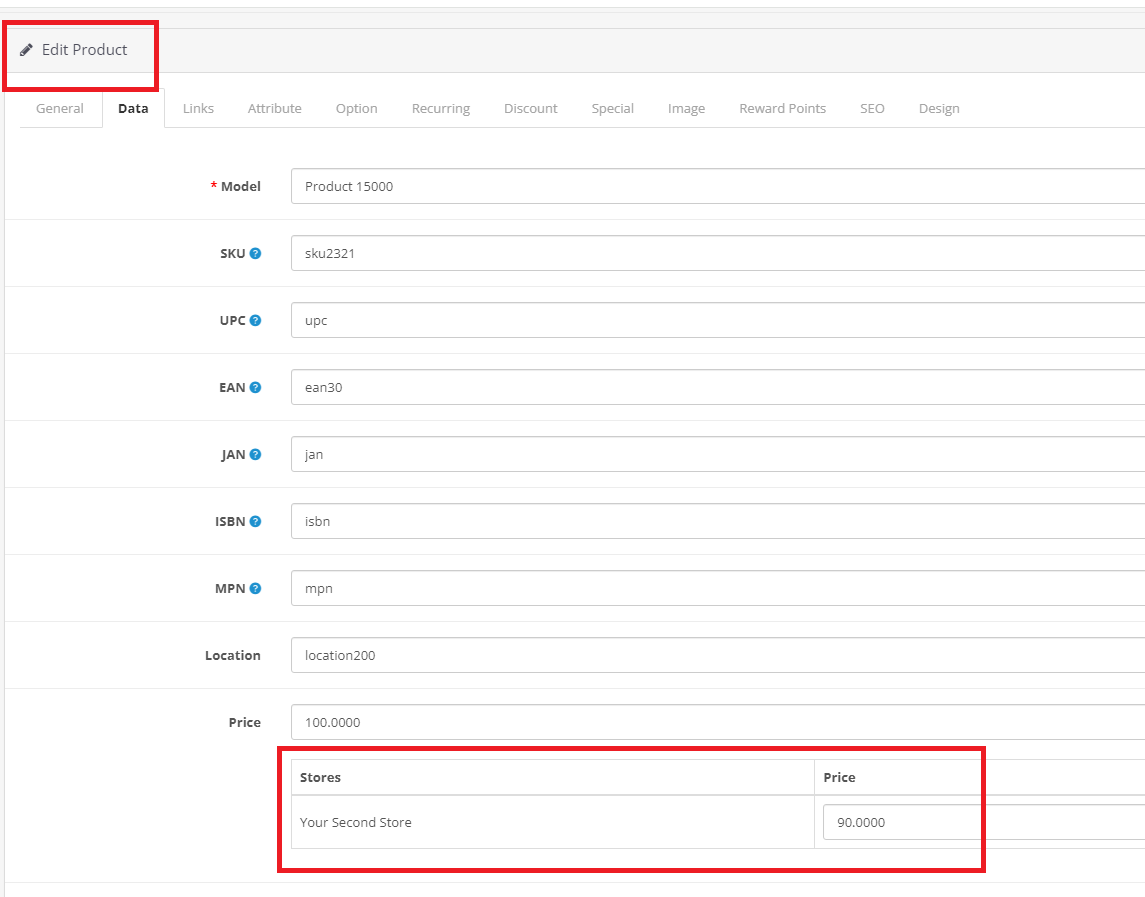Click the UPC help question-mark icon

point(255,321)
